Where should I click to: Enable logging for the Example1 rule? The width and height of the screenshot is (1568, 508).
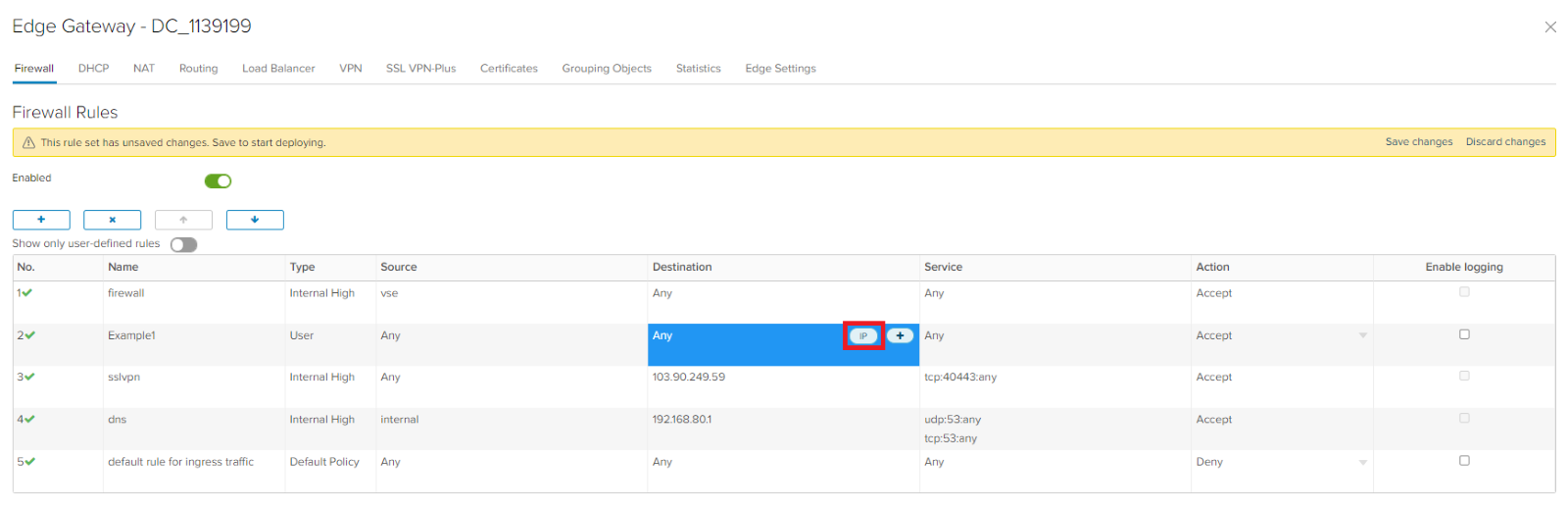[1464, 334]
